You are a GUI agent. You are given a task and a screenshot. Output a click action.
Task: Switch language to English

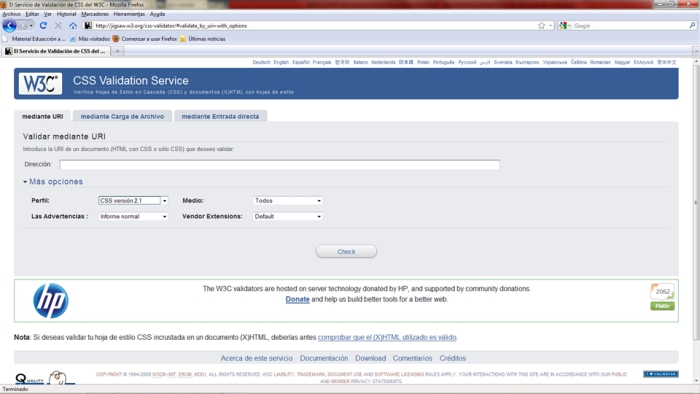tap(281, 62)
